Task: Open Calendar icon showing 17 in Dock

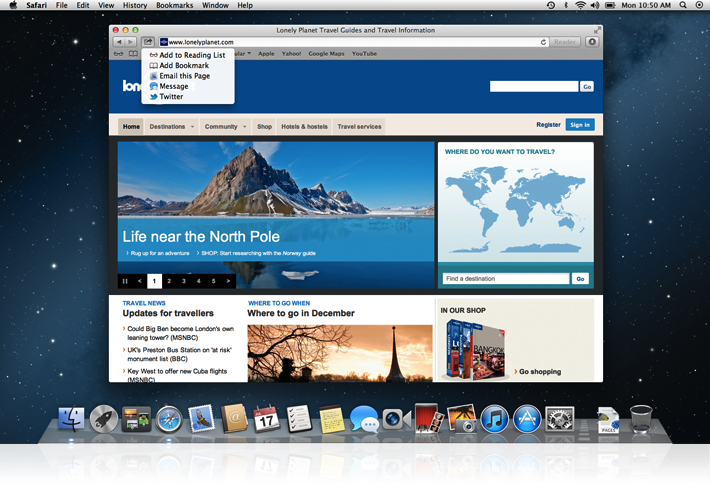Action: coord(267,418)
